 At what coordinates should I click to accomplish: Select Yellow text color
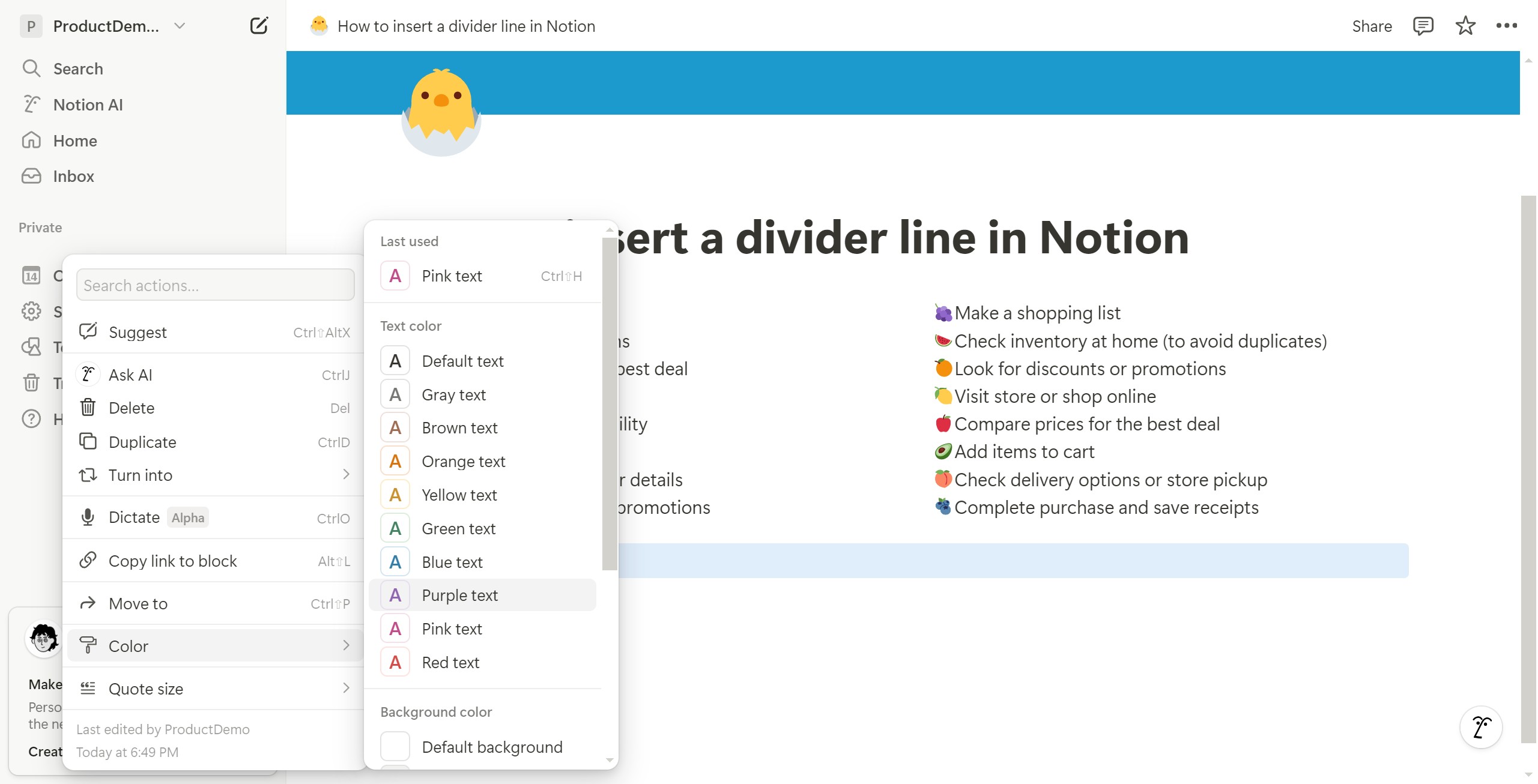pyautogui.click(x=483, y=495)
